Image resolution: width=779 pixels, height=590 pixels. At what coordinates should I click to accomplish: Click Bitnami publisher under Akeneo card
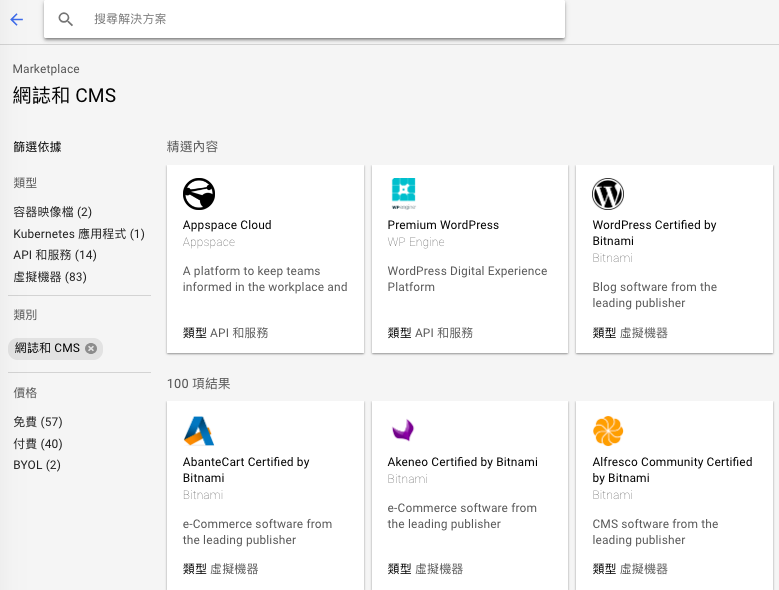407,479
